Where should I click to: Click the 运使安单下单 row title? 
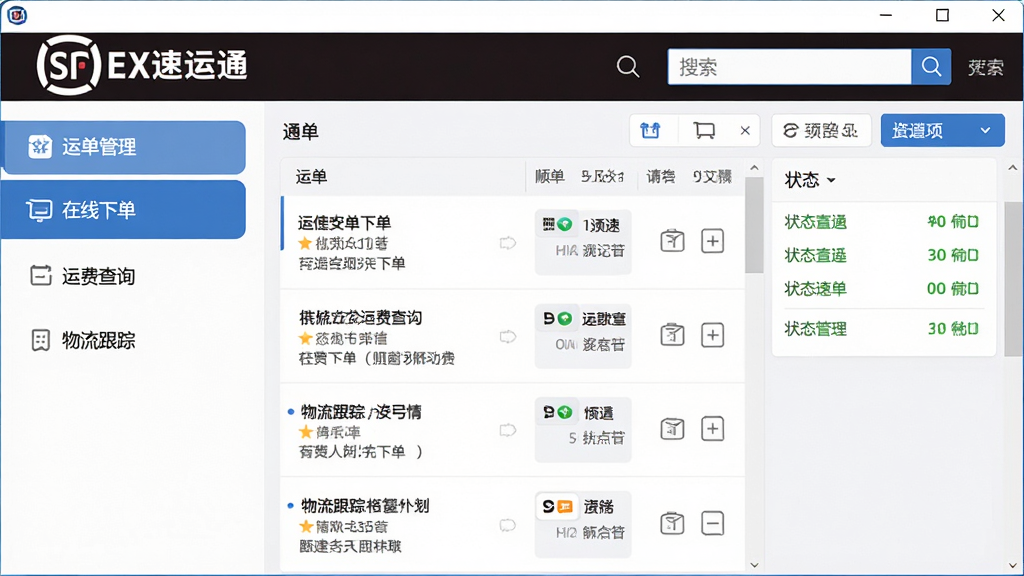coord(344,223)
